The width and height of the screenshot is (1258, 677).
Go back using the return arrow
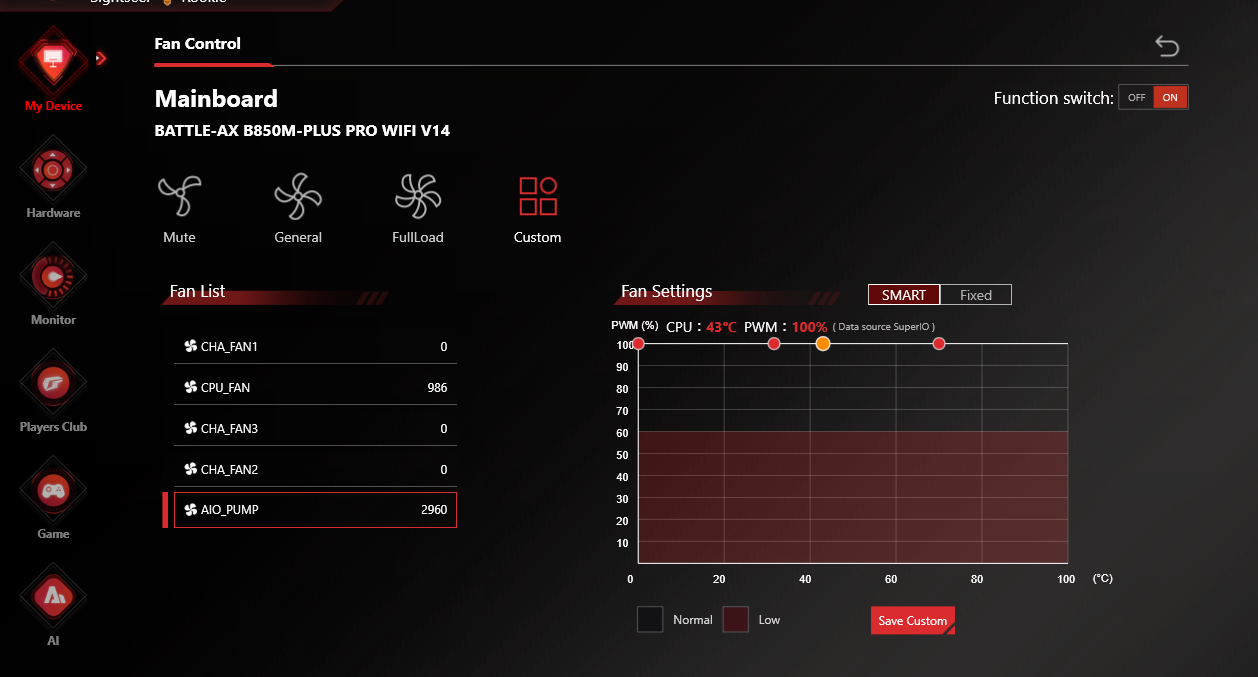(x=1167, y=46)
